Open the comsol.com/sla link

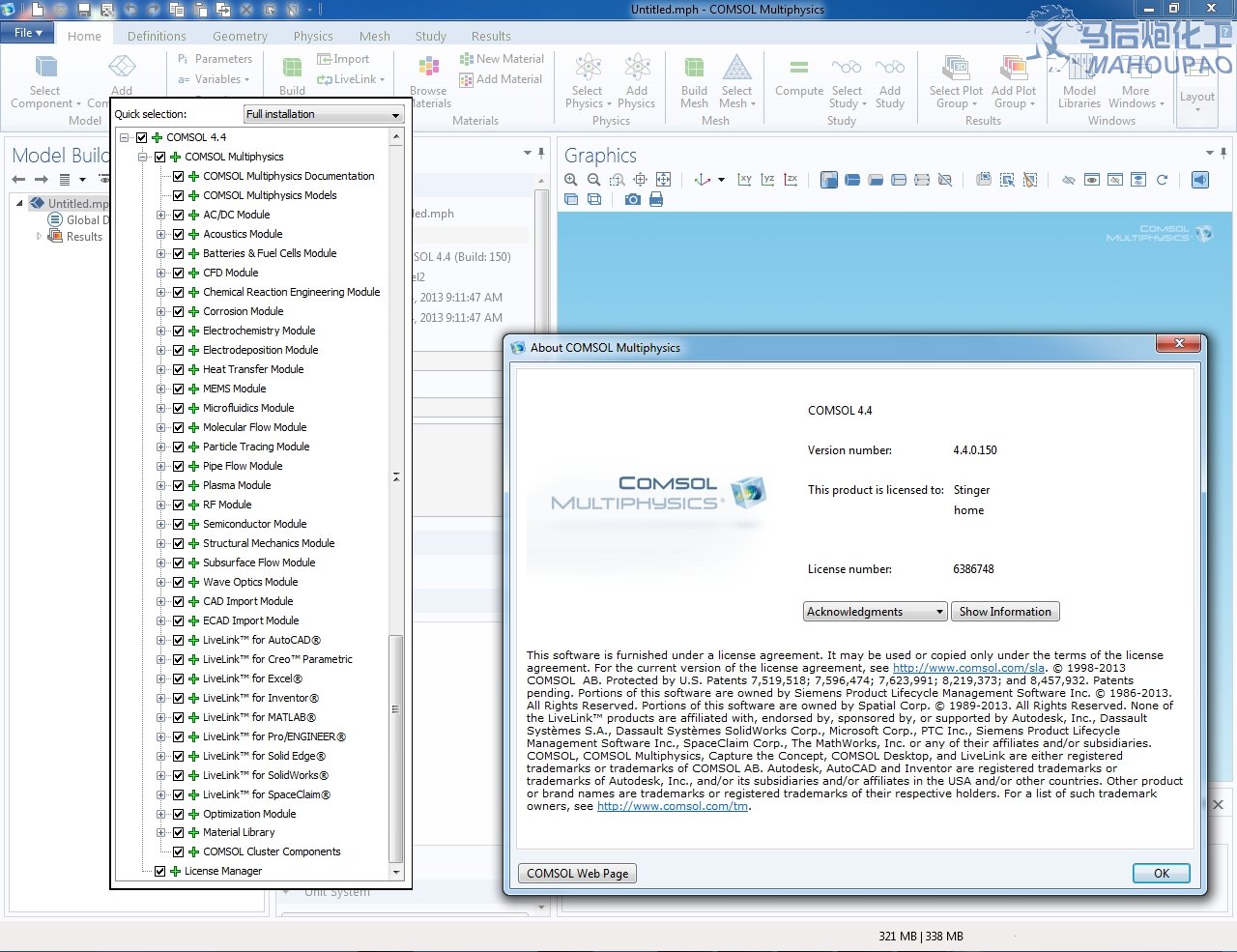point(968,668)
